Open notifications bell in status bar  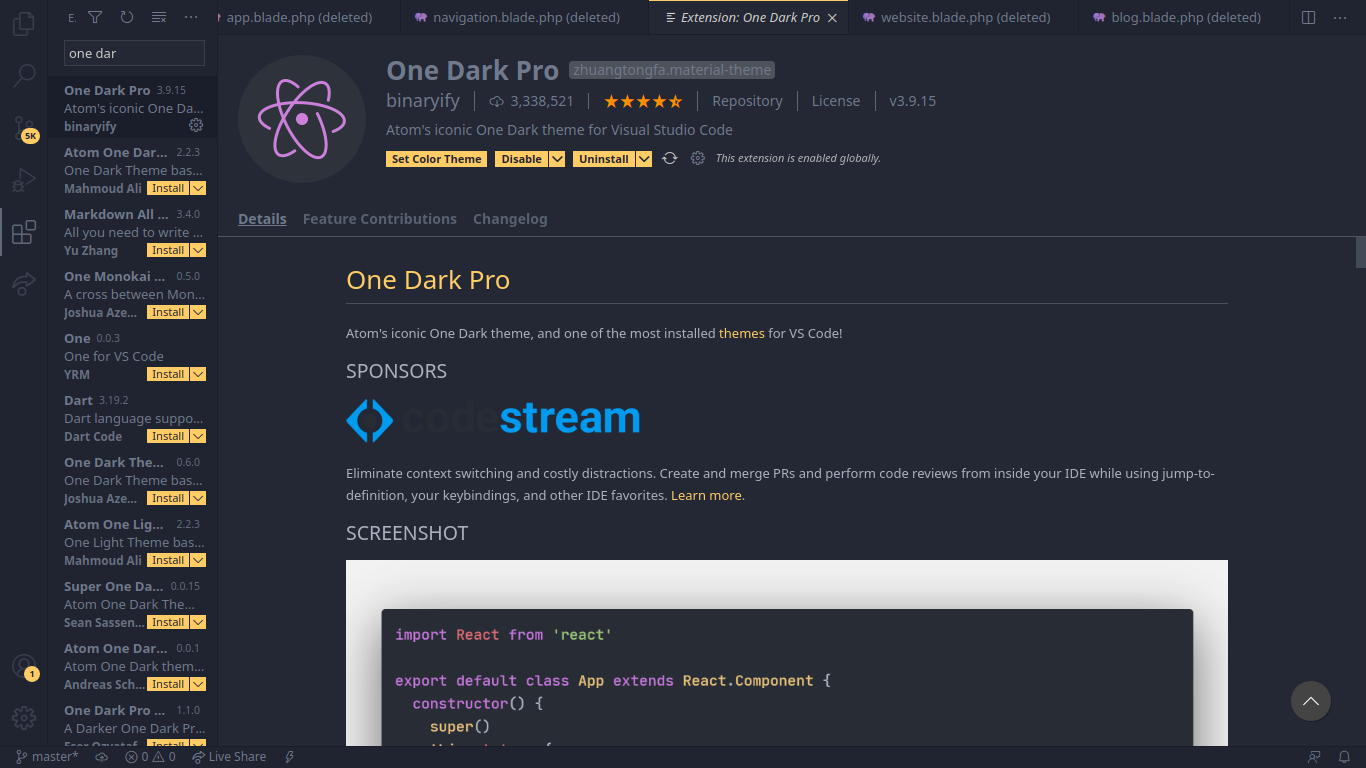click(1345, 757)
